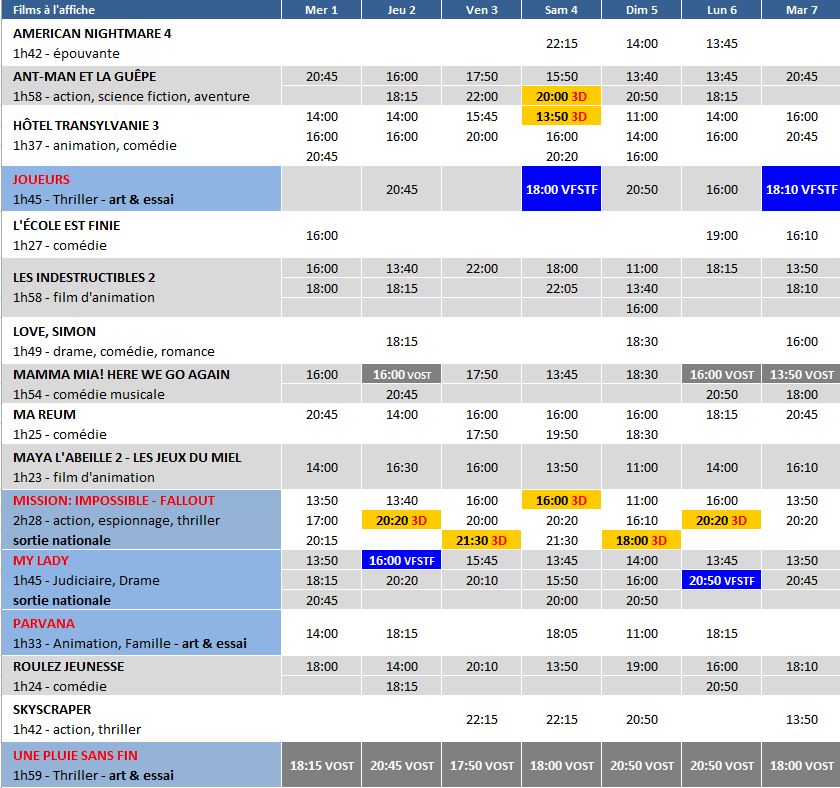Select Joueurs 18:00 VFSTF Saturday showtime
Image resolution: width=840 pixels, height=788 pixels.
[561, 189]
